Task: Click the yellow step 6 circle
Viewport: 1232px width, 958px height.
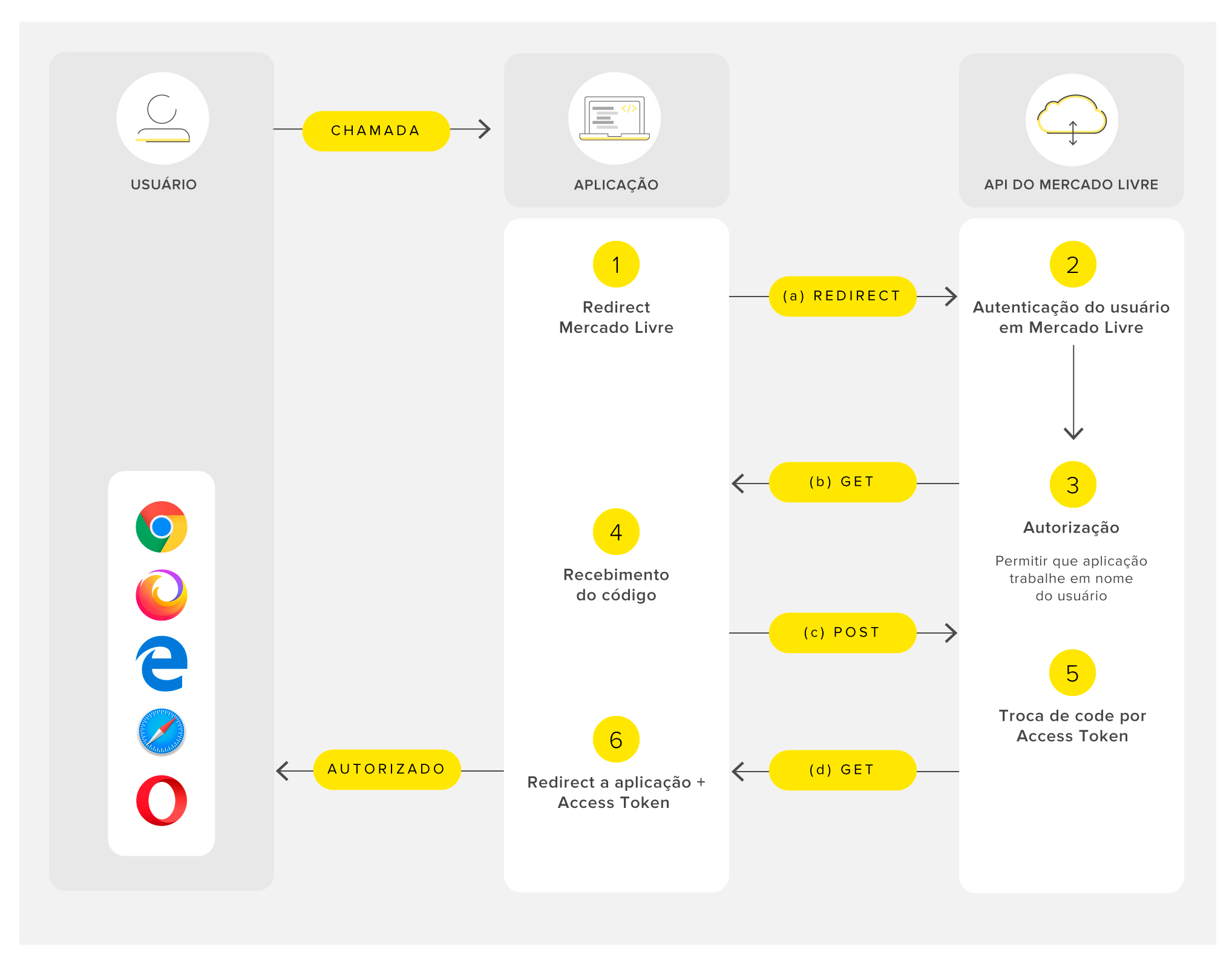Action: [616, 740]
